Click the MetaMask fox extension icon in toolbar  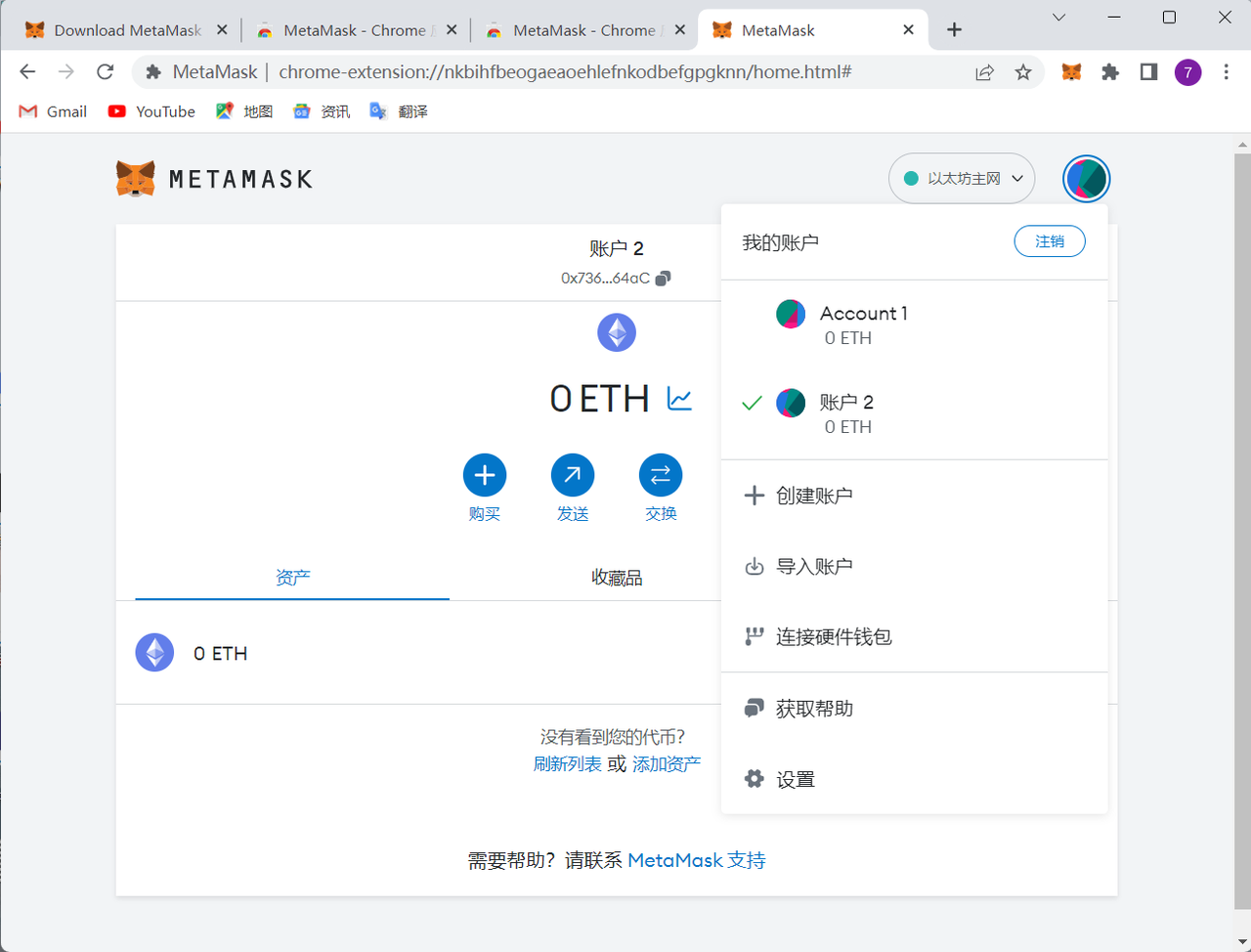[1072, 72]
